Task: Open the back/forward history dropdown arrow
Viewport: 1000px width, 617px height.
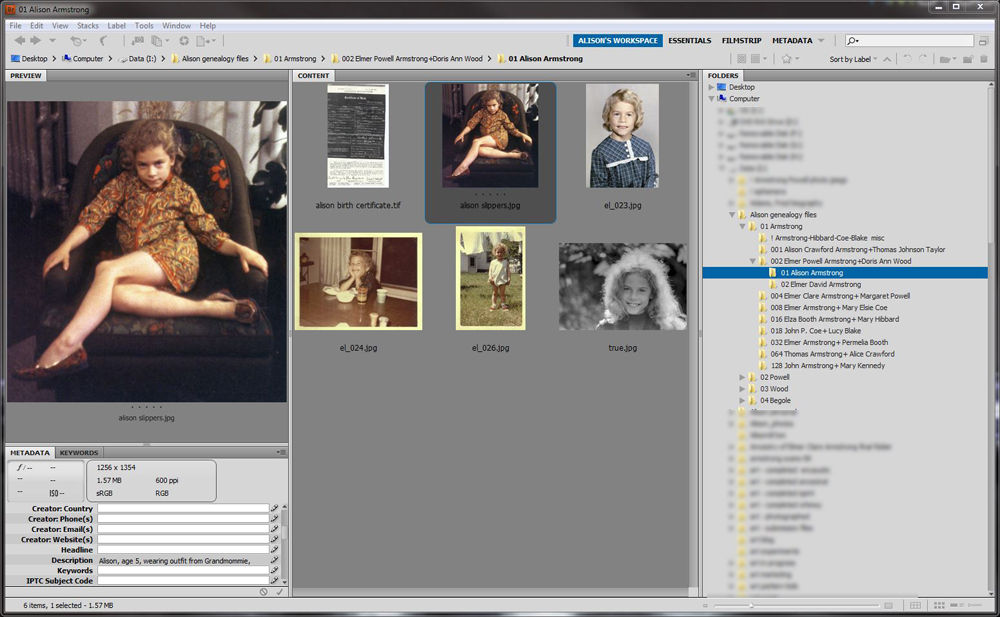Action: 52,41
